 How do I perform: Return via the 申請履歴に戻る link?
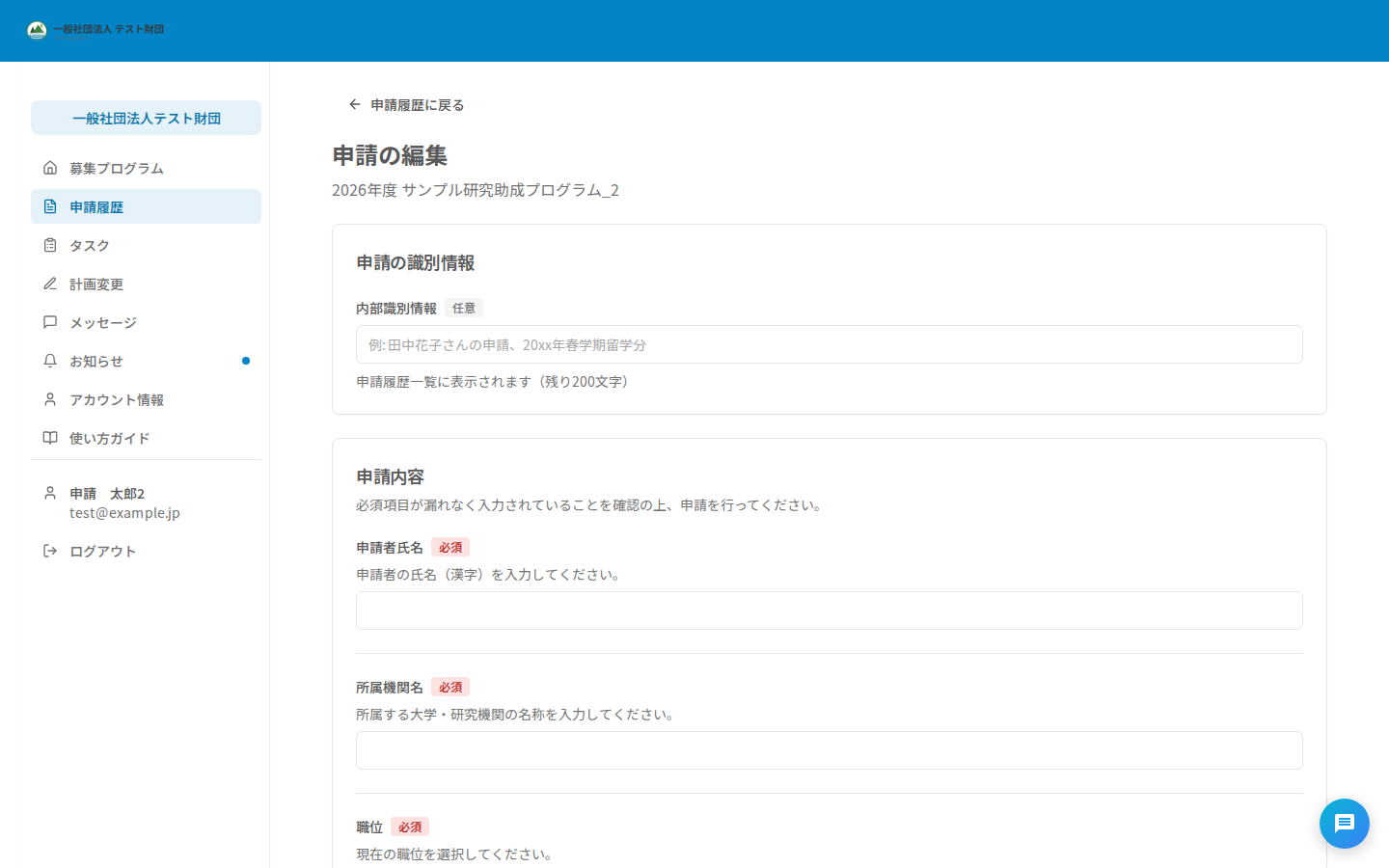406,104
